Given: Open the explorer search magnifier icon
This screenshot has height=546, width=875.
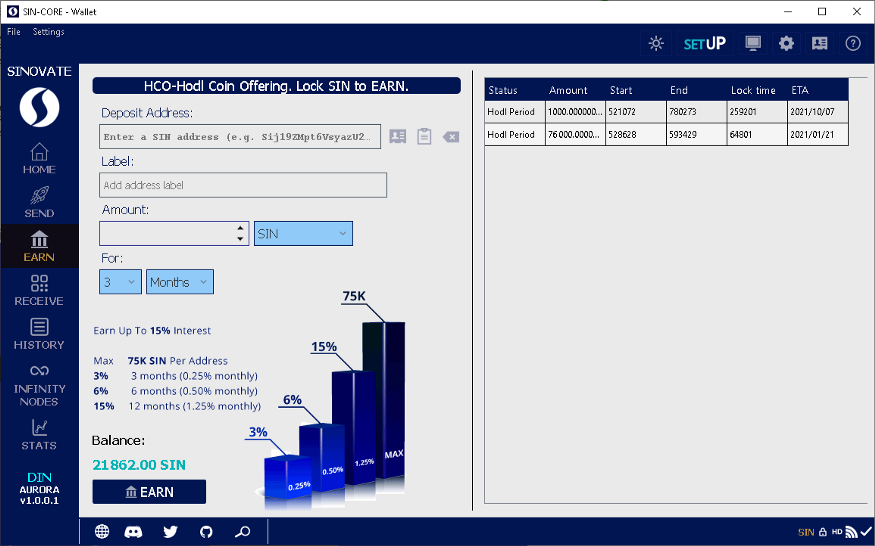Looking at the screenshot, I should [x=242, y=531].
